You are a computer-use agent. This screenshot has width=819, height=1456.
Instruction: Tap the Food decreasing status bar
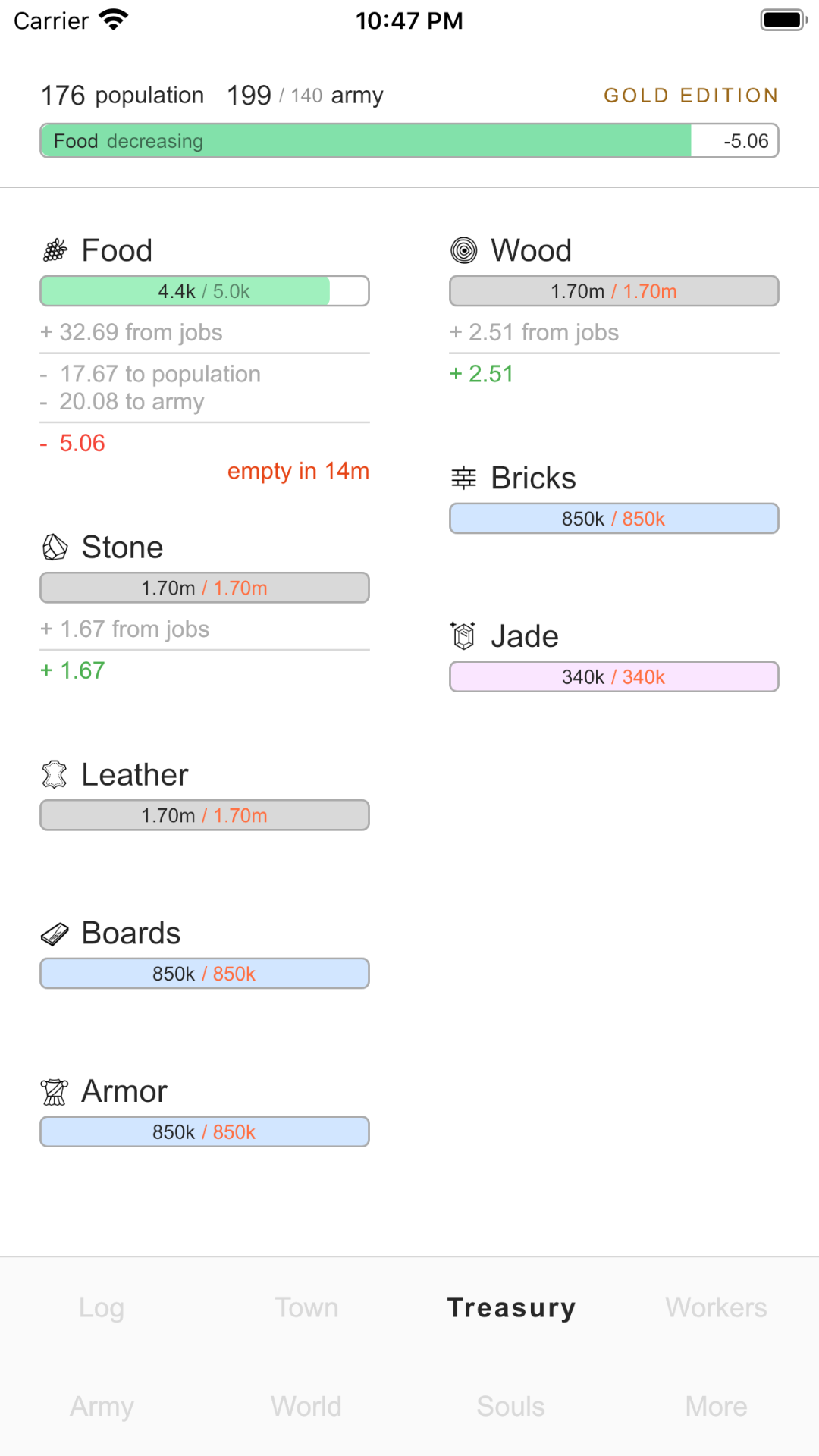(x=409, y=141)
